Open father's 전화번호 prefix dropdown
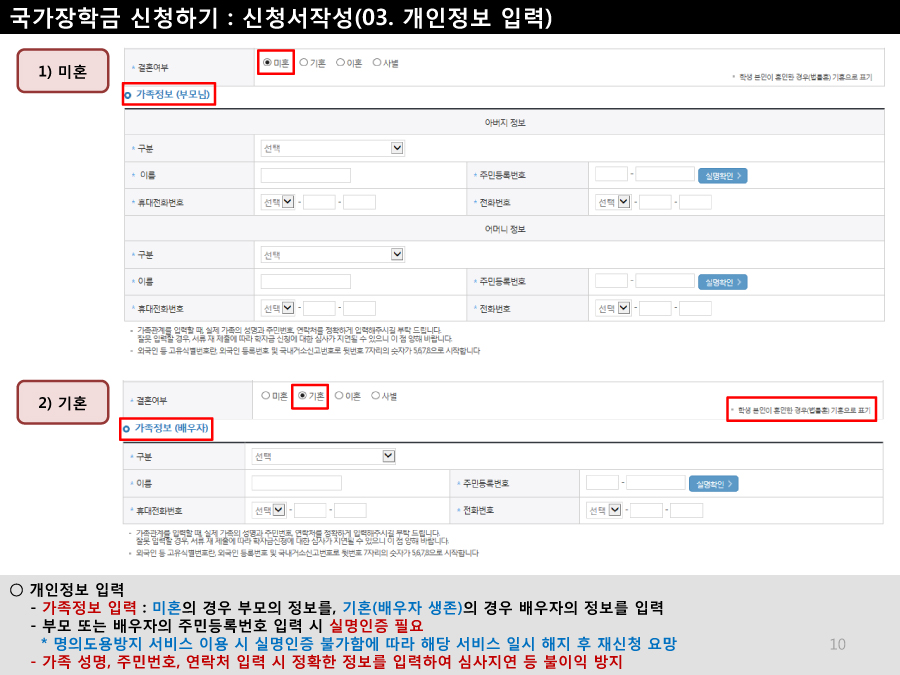Viewport: 900px width, 675px height. click(x=613, y=202)
